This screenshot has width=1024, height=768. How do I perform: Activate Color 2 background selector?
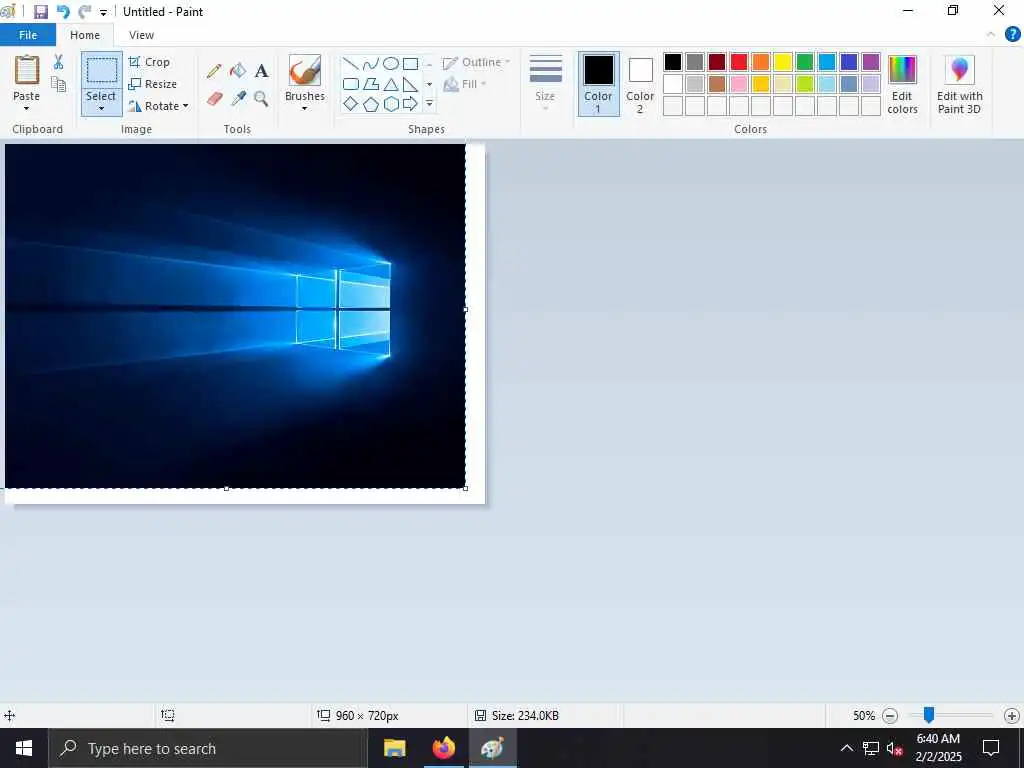pos(640,84)
